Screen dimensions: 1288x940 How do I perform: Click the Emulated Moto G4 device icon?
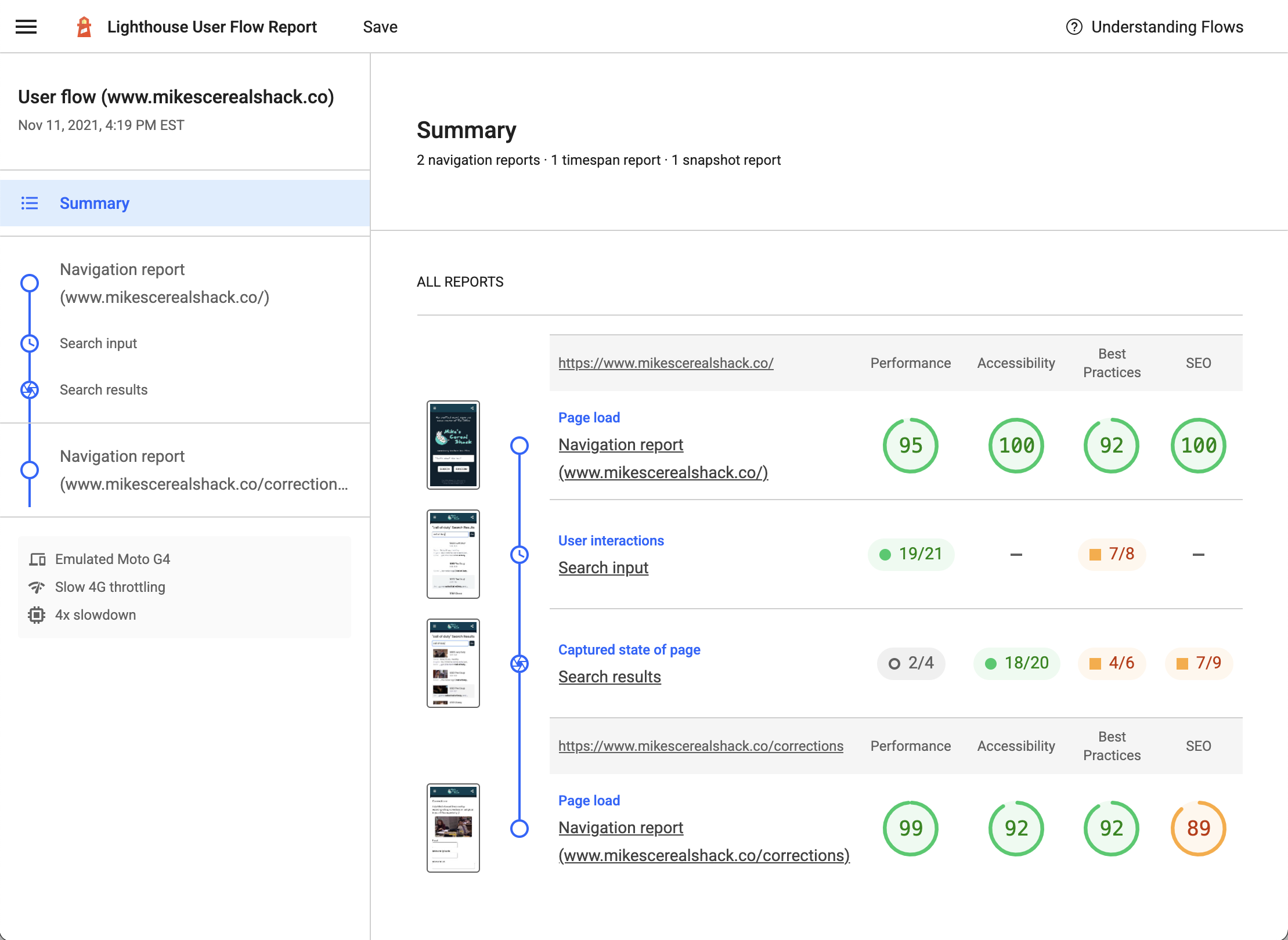pos(37,559)
